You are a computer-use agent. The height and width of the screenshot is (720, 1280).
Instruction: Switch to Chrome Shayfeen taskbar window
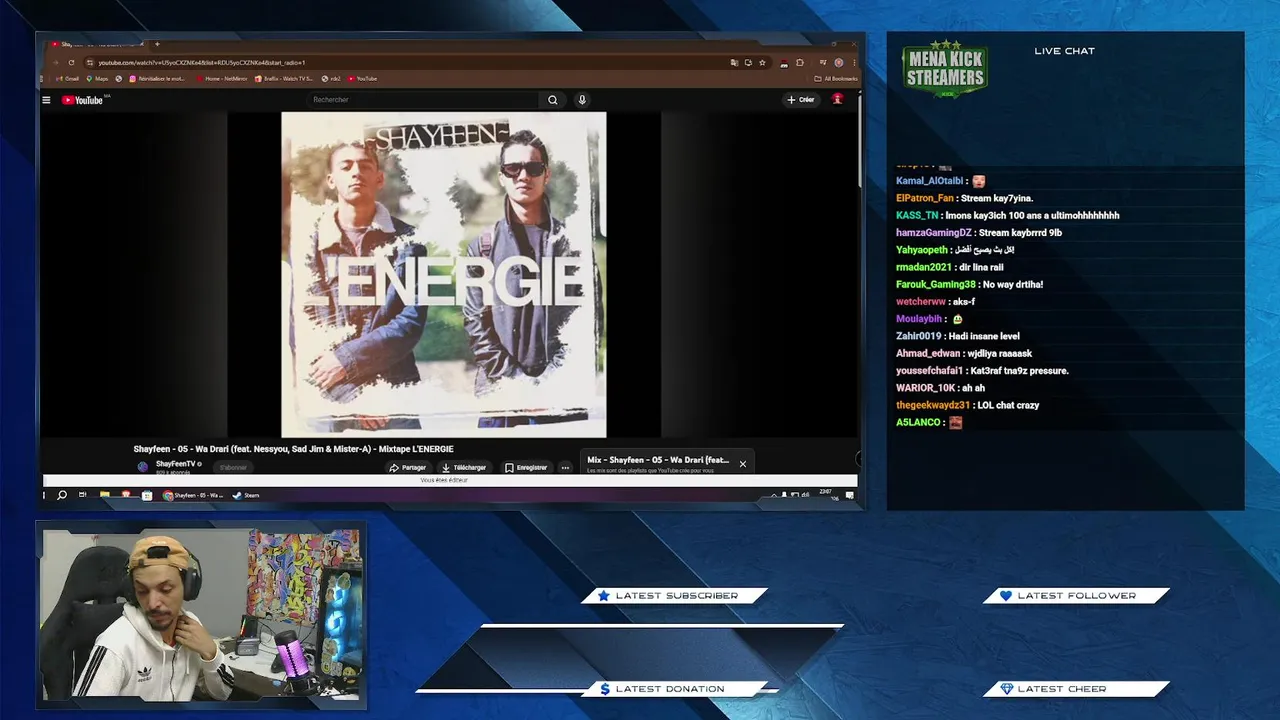[x=194, y=495]
